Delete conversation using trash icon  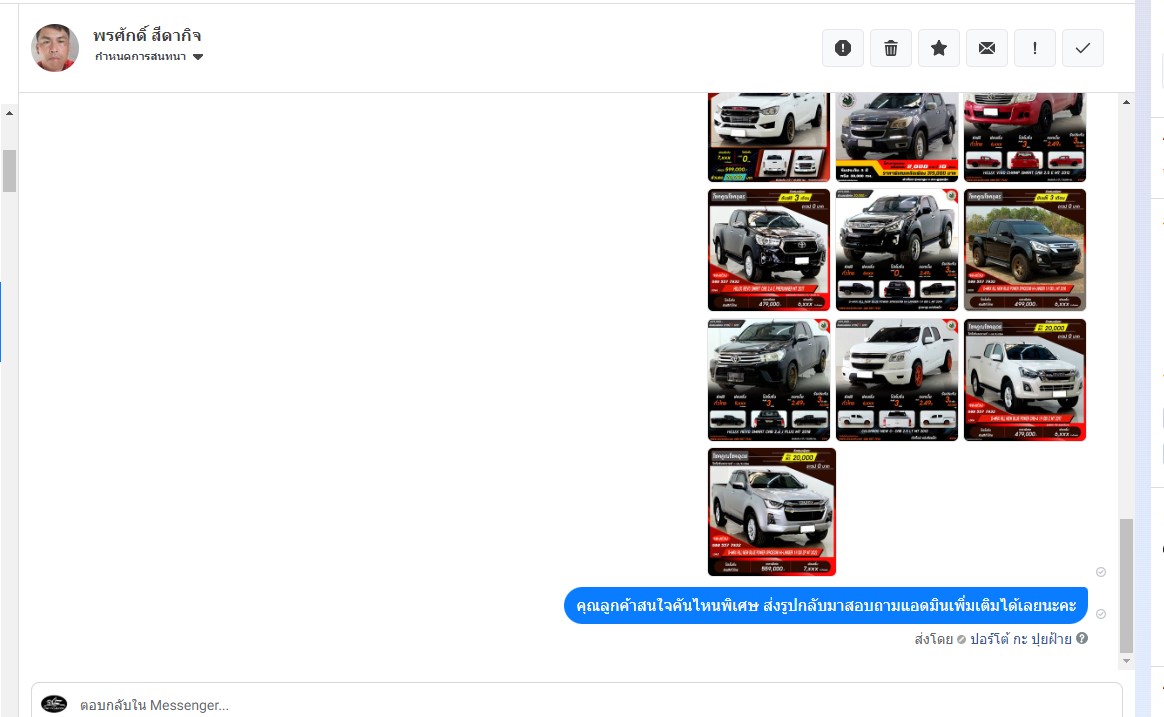click(x=891, y=48)
